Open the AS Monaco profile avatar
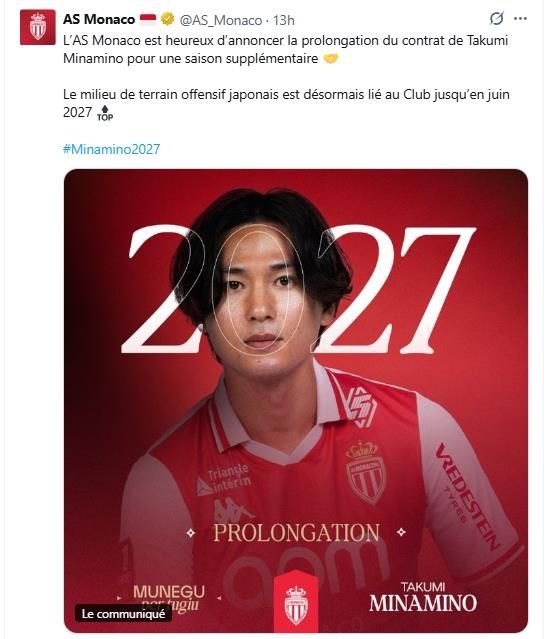Viewport: 556px width, 639px height. tap(38, 27)
